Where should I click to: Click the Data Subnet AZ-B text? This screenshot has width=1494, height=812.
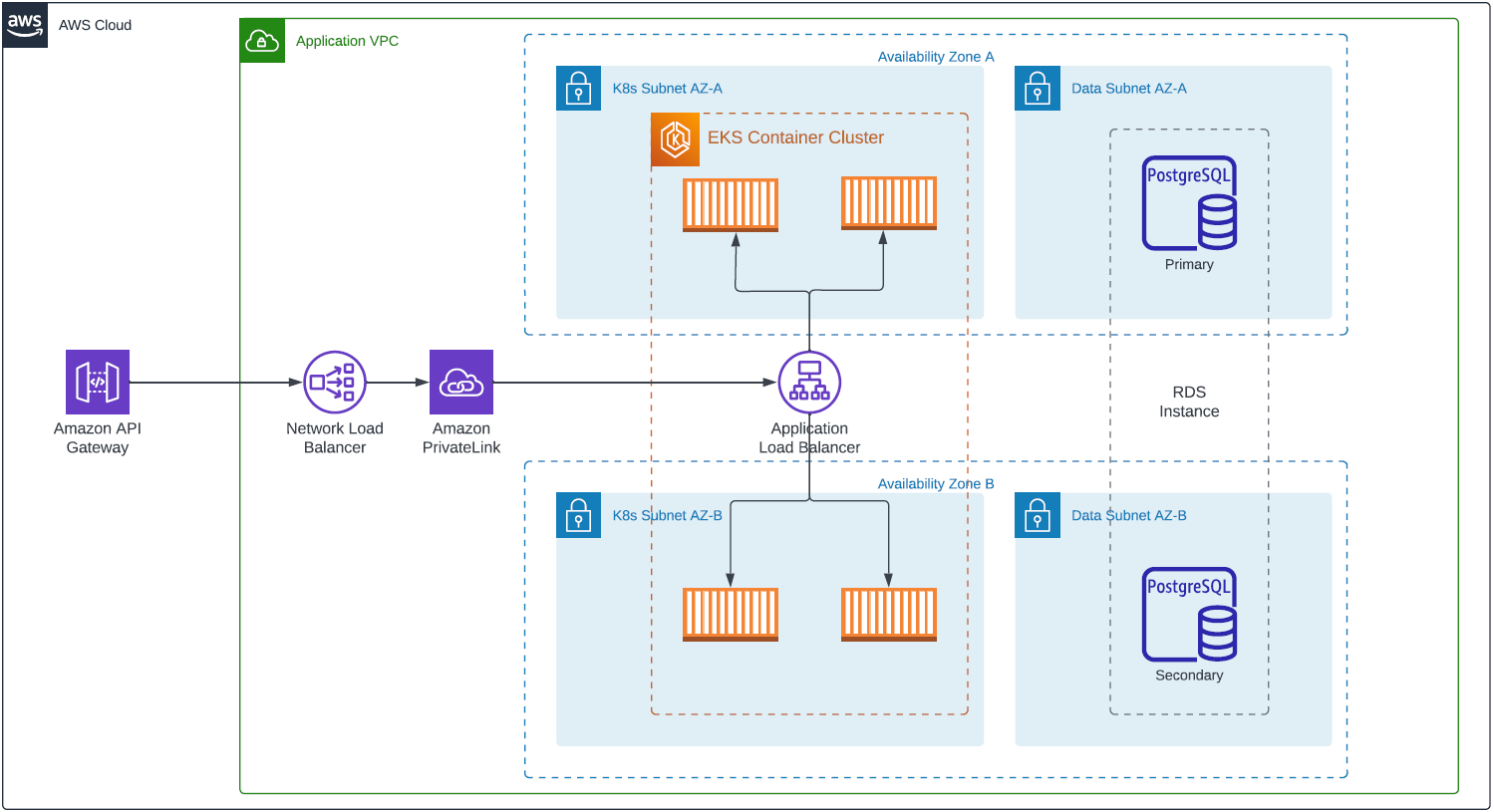point(1129,515)
